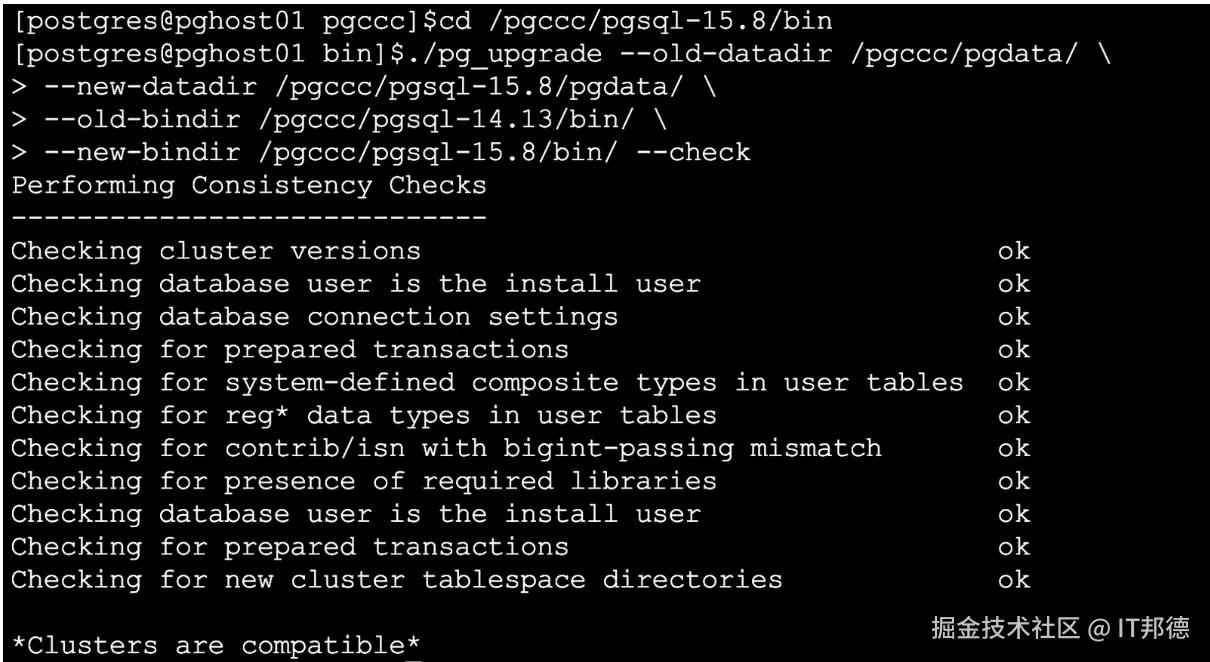Select the Checking cluster versions line
1210x662 pixels.
coord(215,250)
